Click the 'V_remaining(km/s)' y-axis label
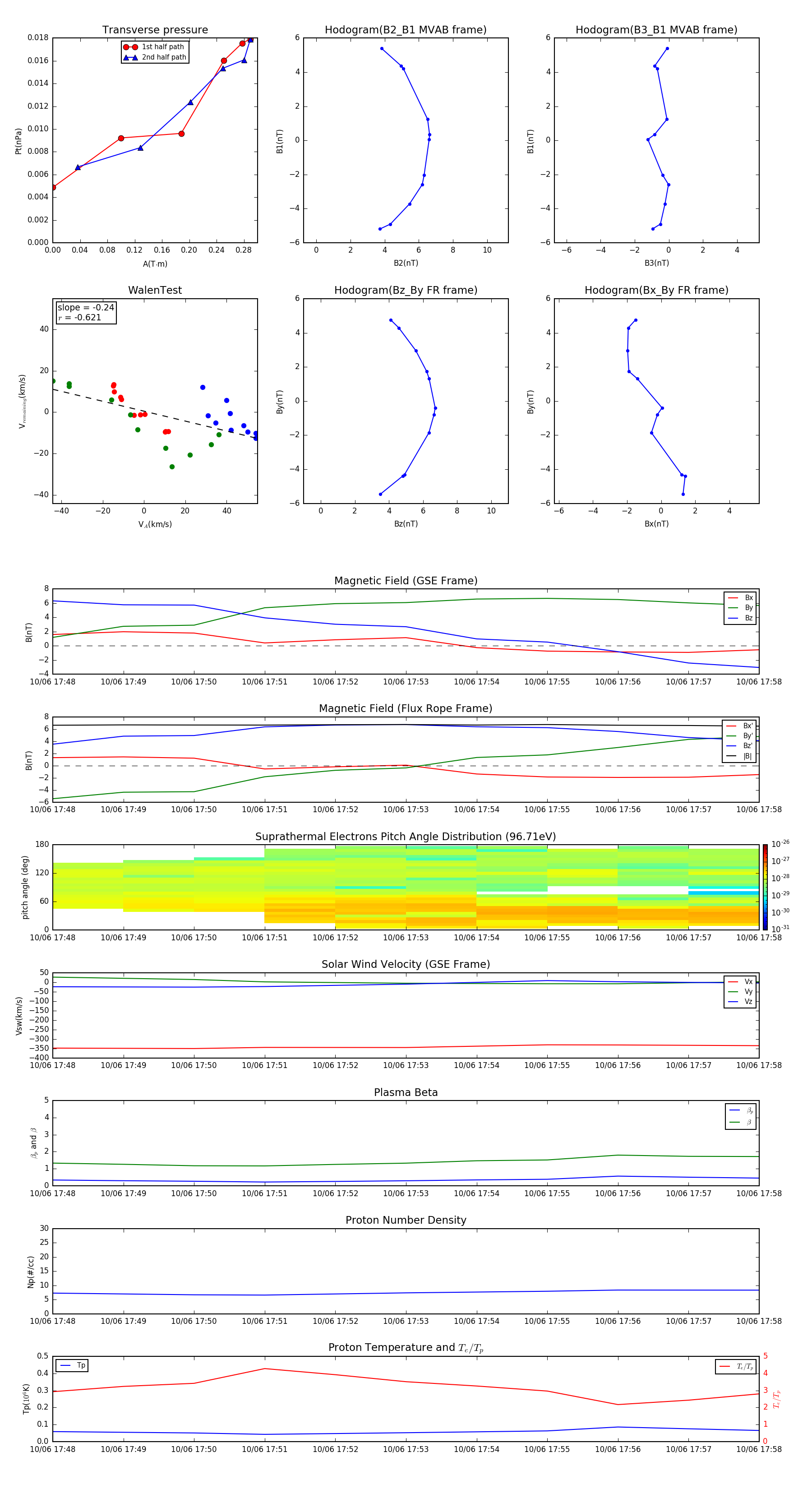Screen dimensions: 812x1489 [x=22, y=402]
